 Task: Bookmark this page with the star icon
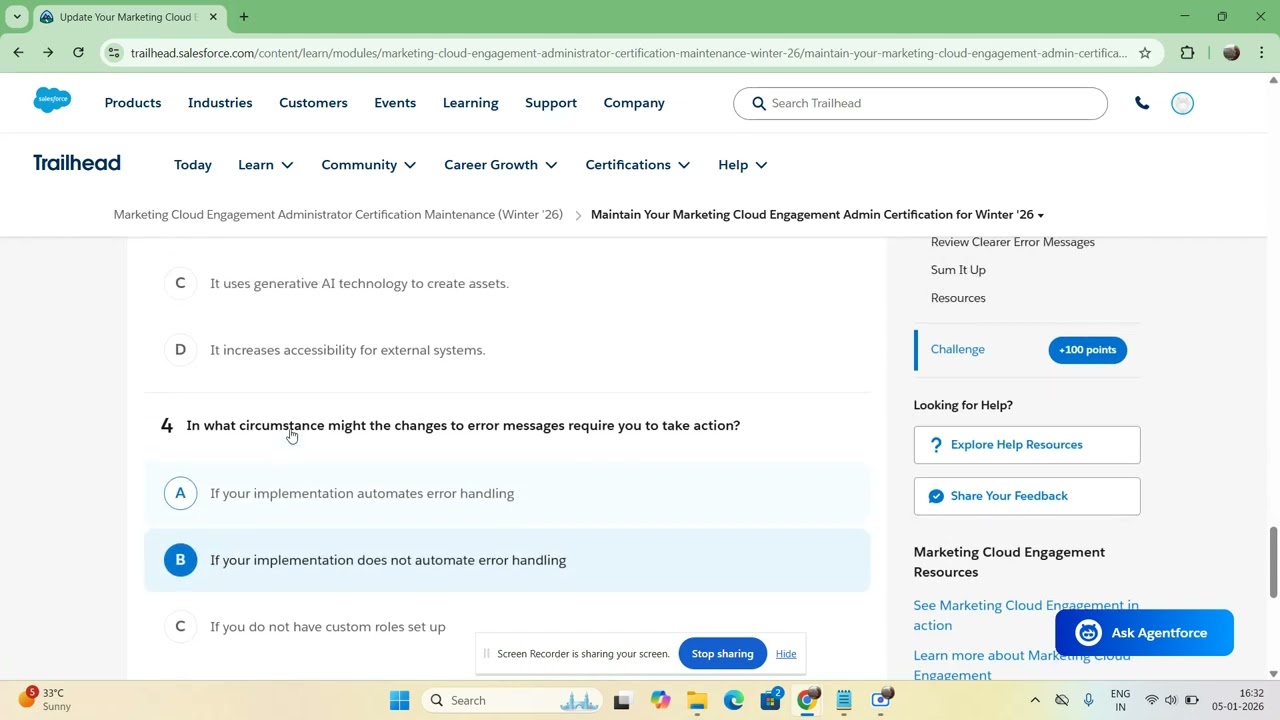[x=1145, y=53]
